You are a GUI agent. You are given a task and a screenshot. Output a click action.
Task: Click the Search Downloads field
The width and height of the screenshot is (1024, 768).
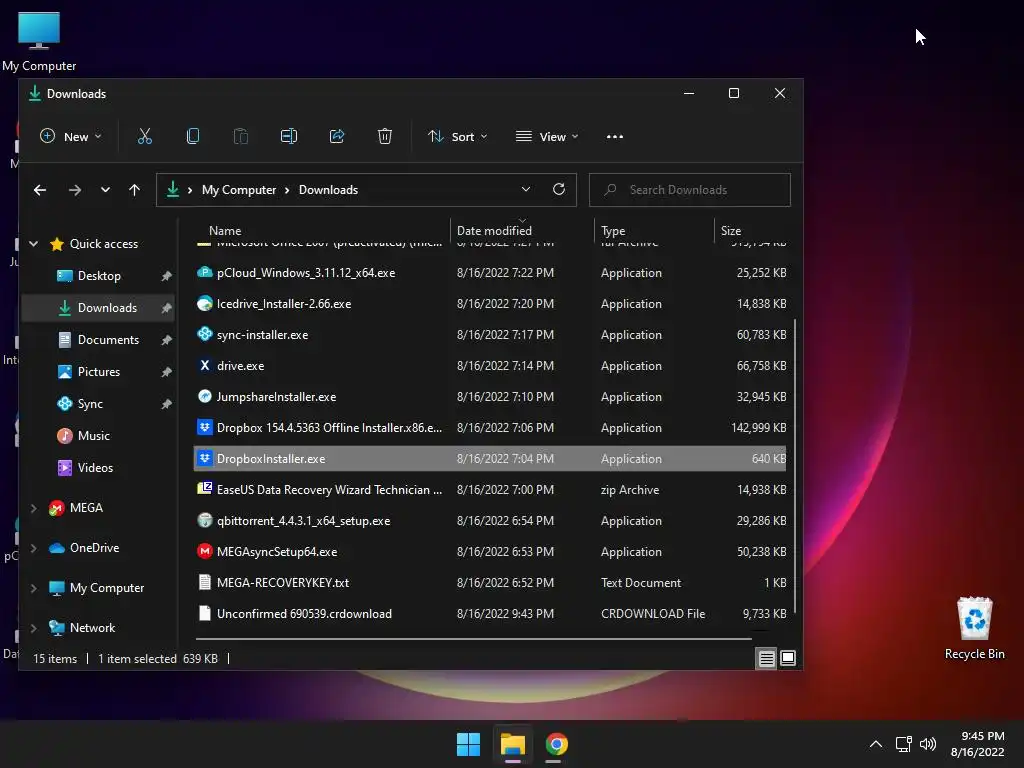690,189
